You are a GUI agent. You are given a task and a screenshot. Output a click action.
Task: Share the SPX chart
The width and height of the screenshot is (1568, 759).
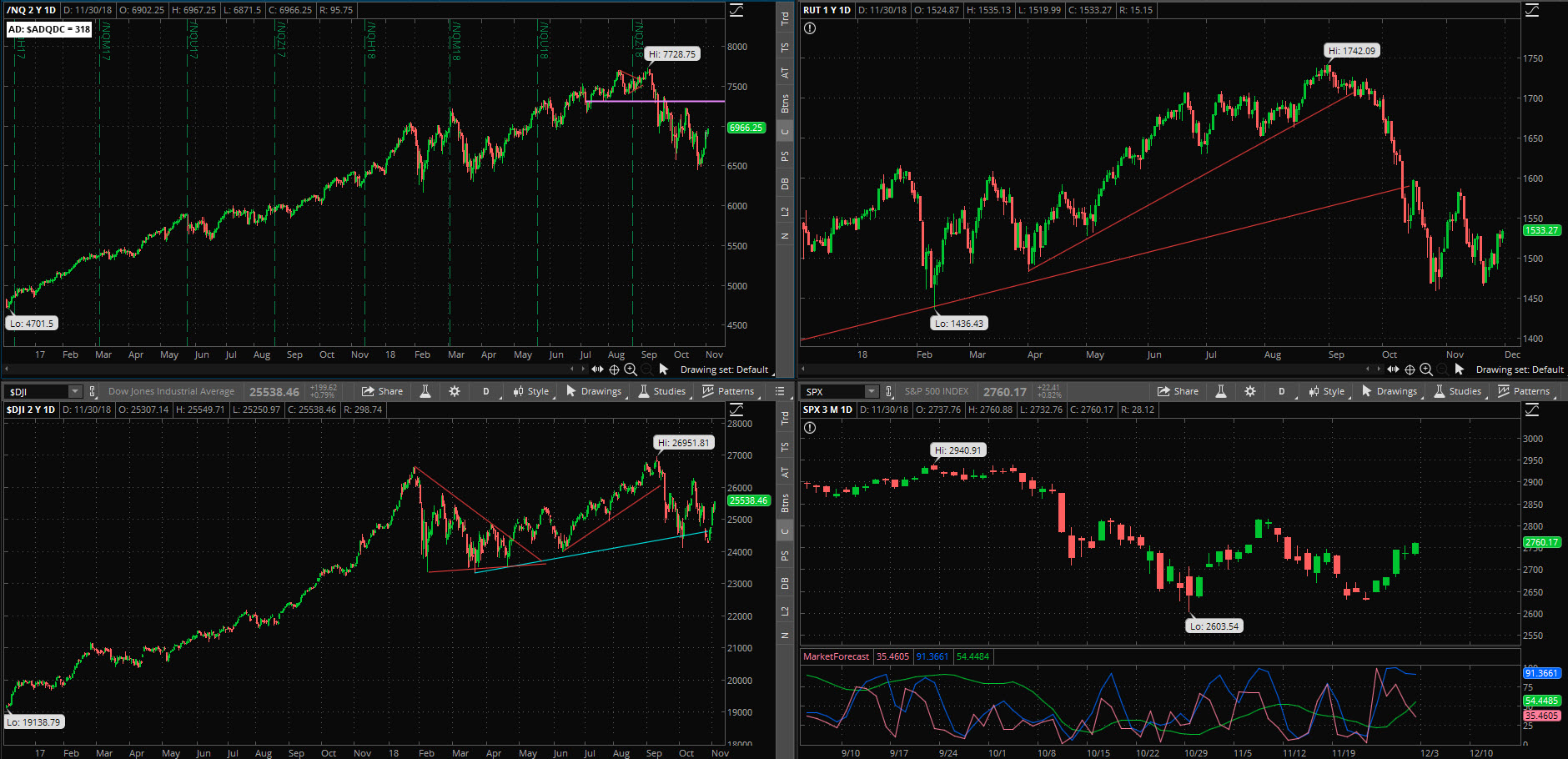(1178, 391)
